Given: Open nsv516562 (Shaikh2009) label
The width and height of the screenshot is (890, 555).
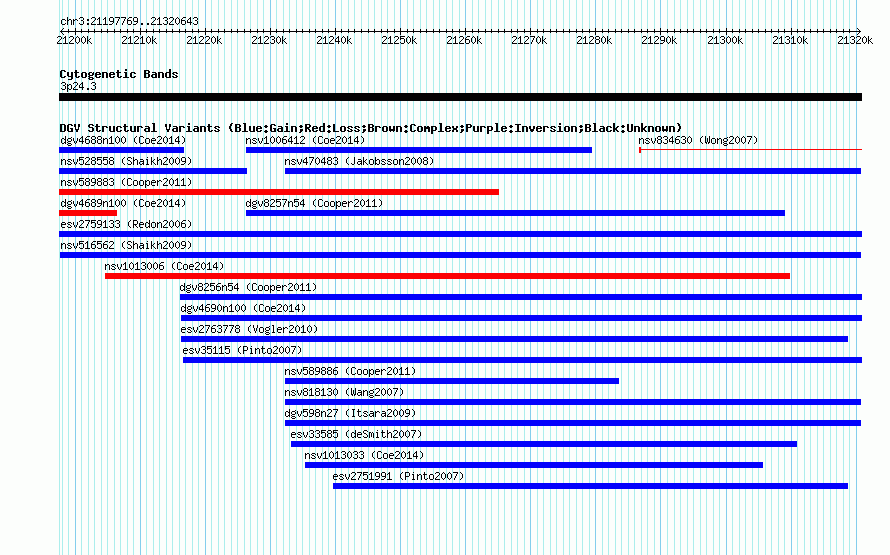Looking at the screenshot, I should (x=126, y=245).
